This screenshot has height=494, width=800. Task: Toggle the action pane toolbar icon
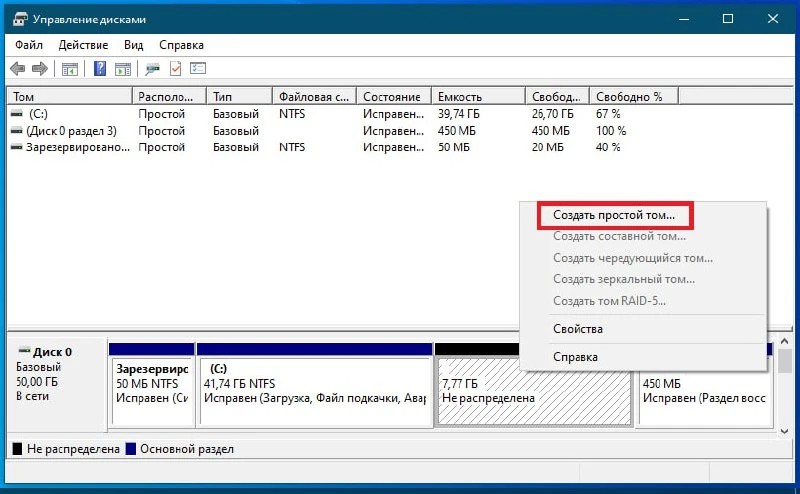click(123, 68)
